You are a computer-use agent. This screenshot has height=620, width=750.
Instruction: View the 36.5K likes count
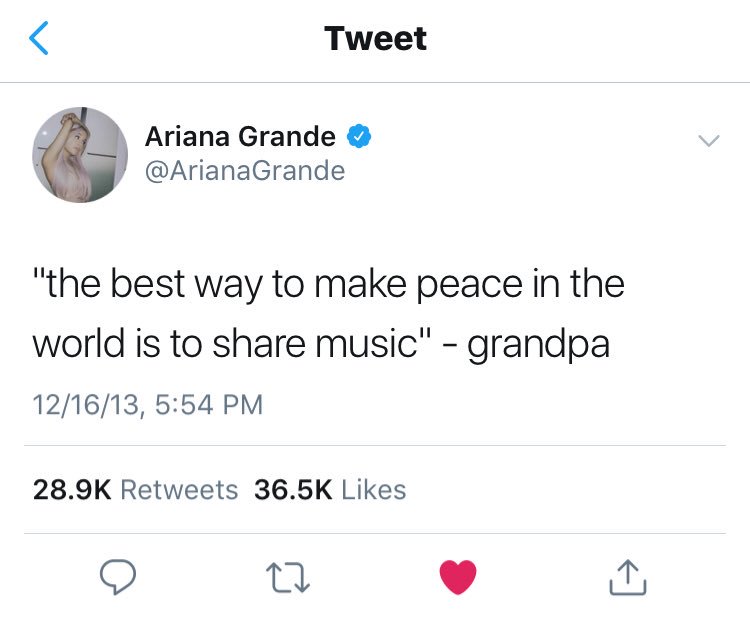[293, 490]
